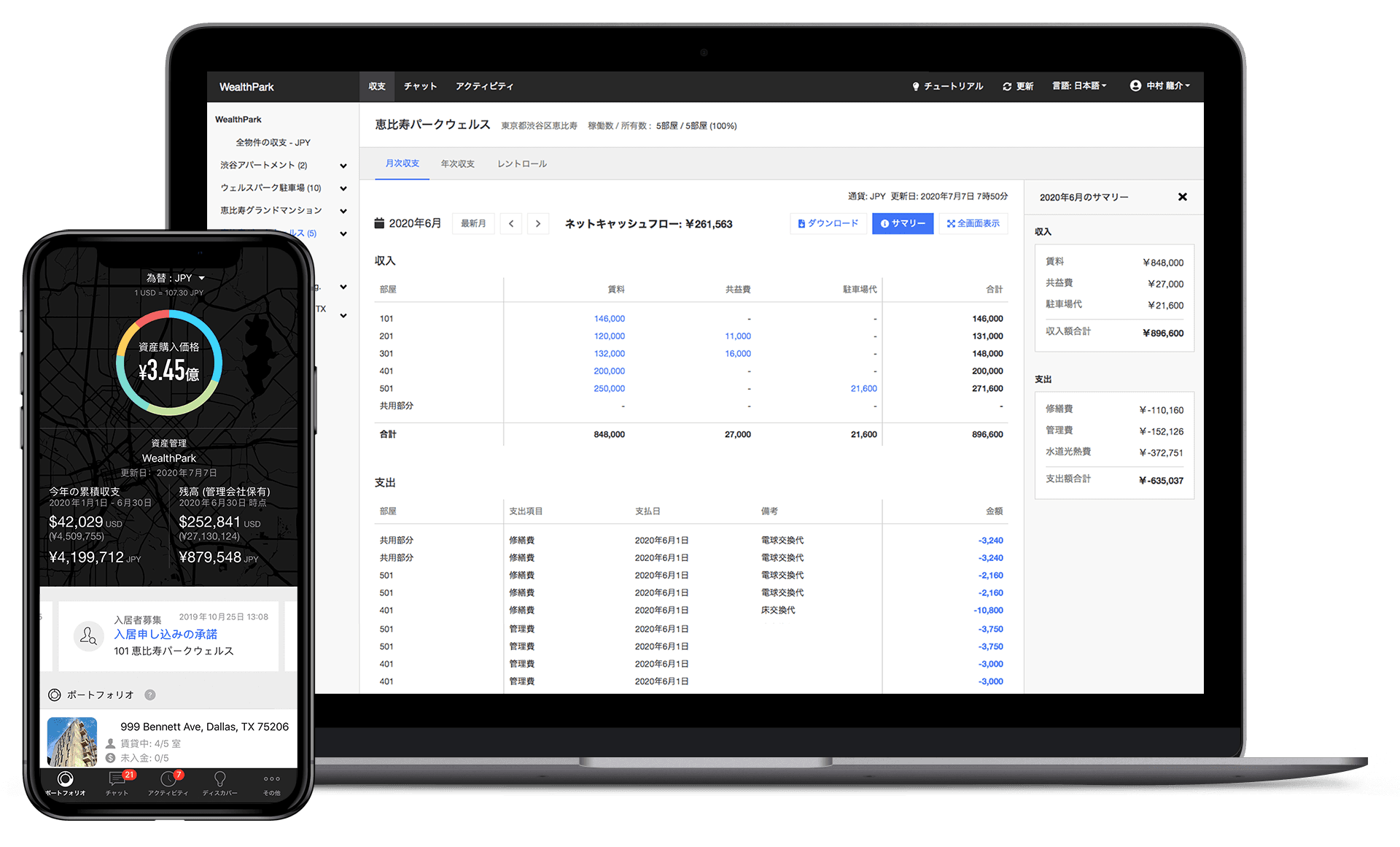
Task: Open the 中村 龍介 user account menu
Action: pos(1160,86)
